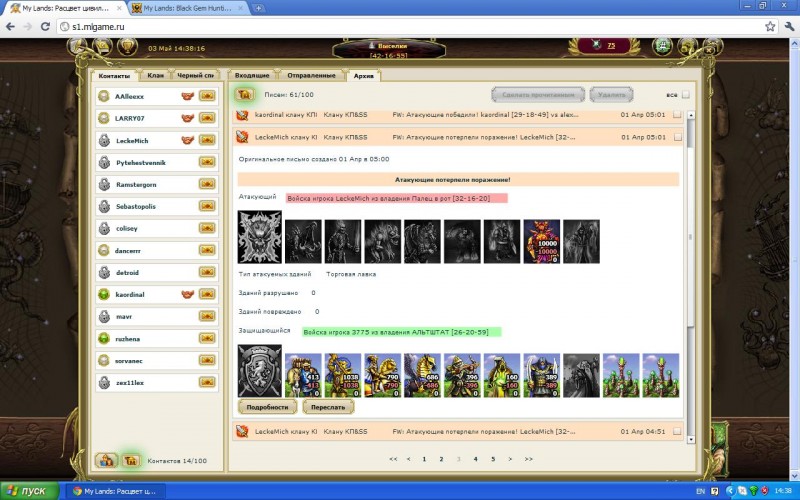Open the Входящие mail tab

(x=252, y=76)
